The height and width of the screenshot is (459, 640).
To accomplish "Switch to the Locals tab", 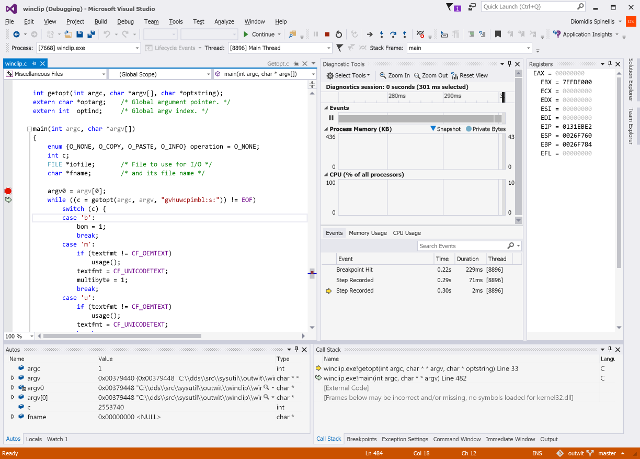I will pyautogui.click(x=34, y=439).
